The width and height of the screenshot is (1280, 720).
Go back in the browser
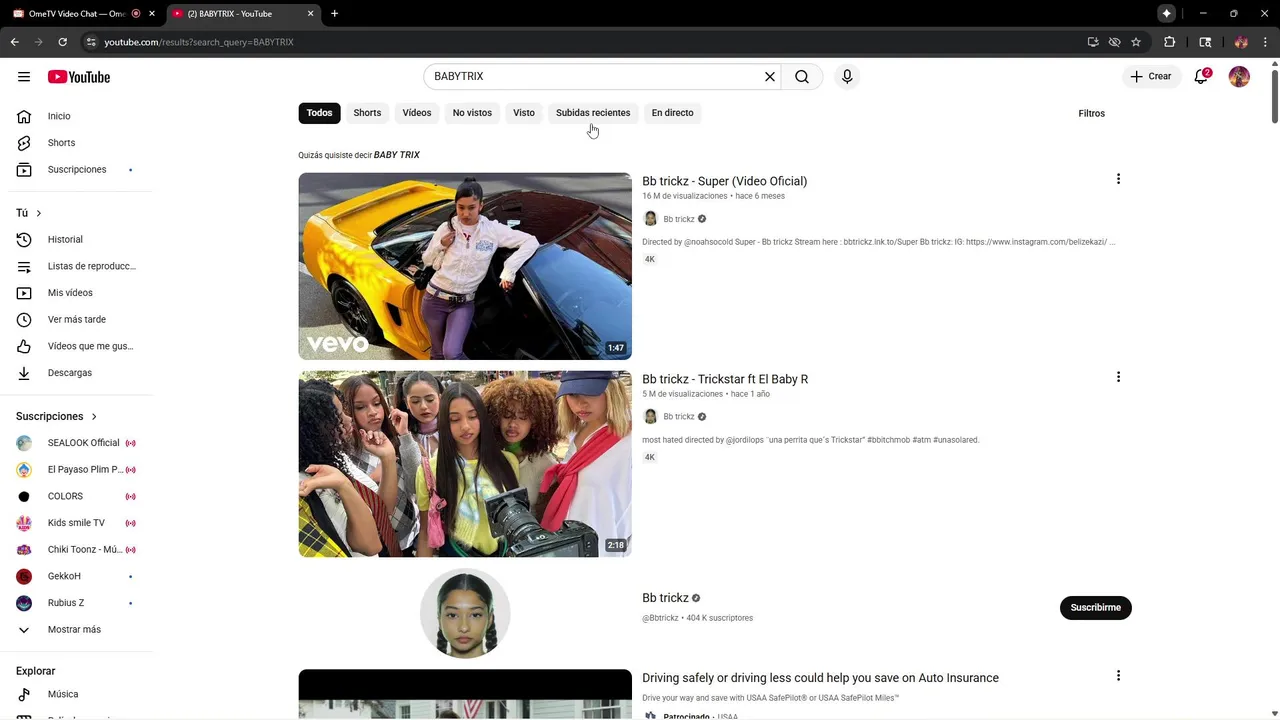[x=14, y=42]
